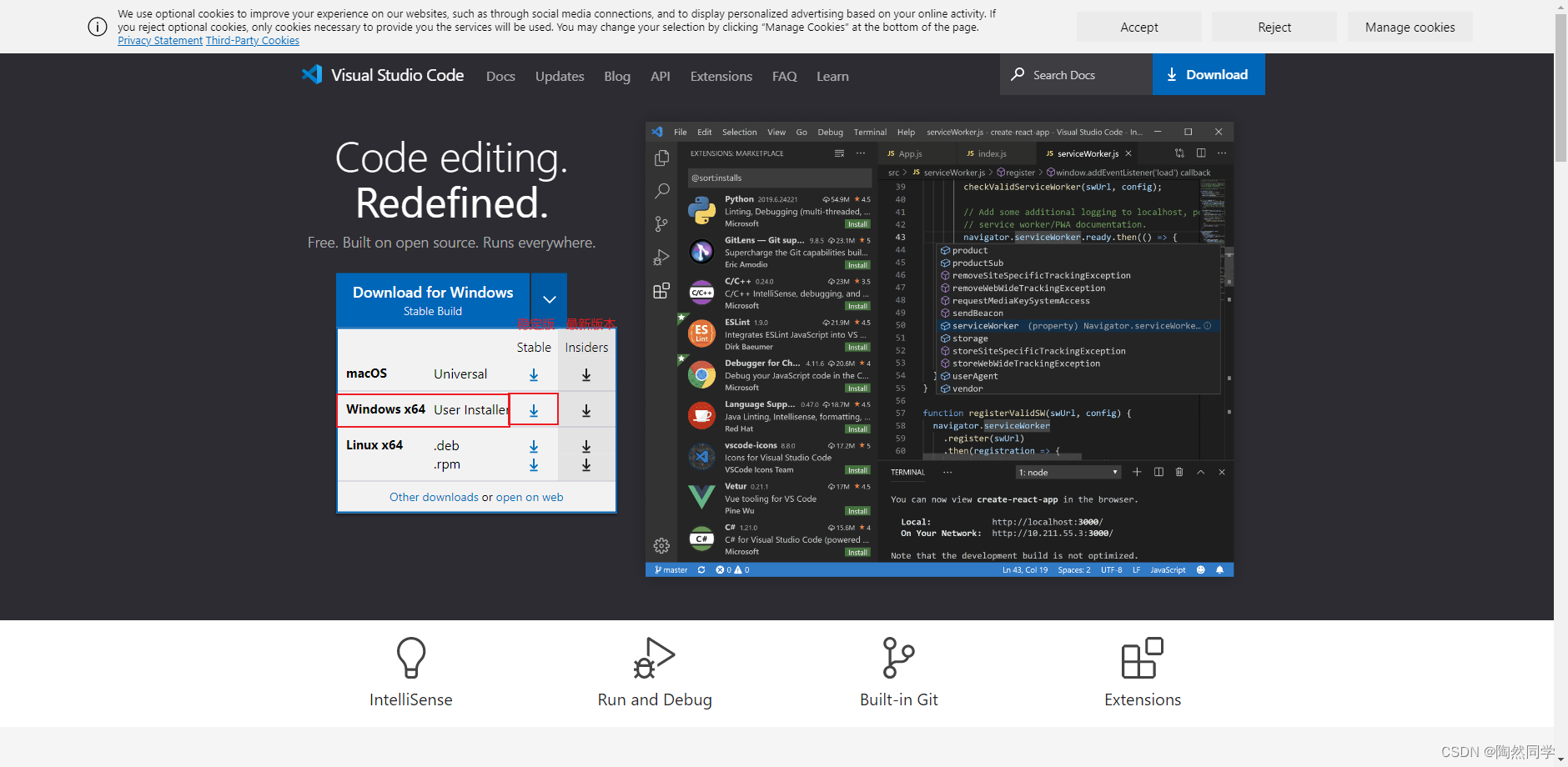Viewport: 1568px width, 767px height.
Task: Click the Manage gear icon in the preview
Action: (x=661, y=545)
